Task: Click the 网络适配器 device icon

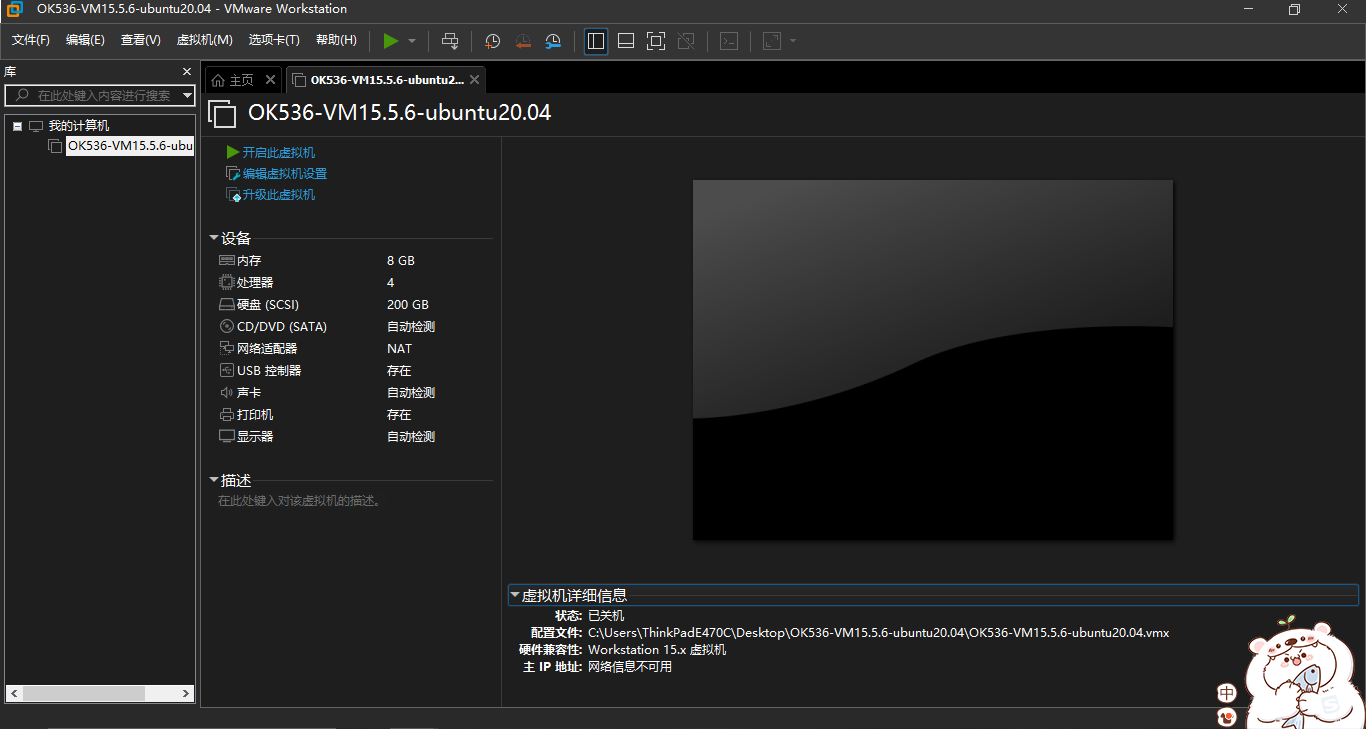Action: tap(227, 348)
